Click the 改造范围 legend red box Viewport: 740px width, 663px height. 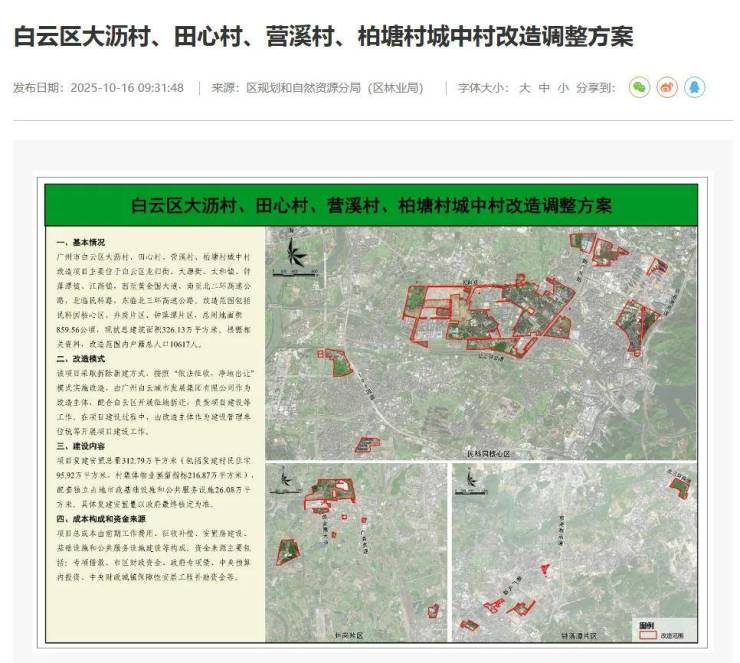(x=647, y=634)
